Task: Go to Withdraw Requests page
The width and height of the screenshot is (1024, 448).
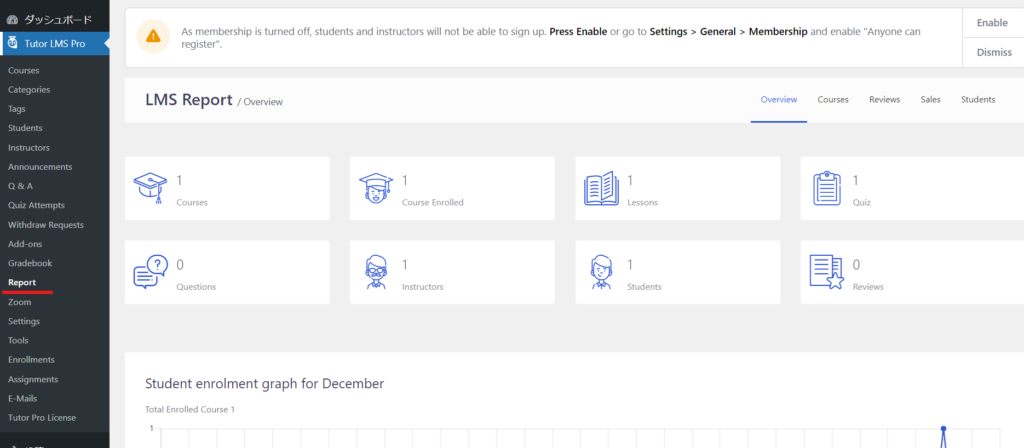Action: pyautogui.click(x=45, y=225)
